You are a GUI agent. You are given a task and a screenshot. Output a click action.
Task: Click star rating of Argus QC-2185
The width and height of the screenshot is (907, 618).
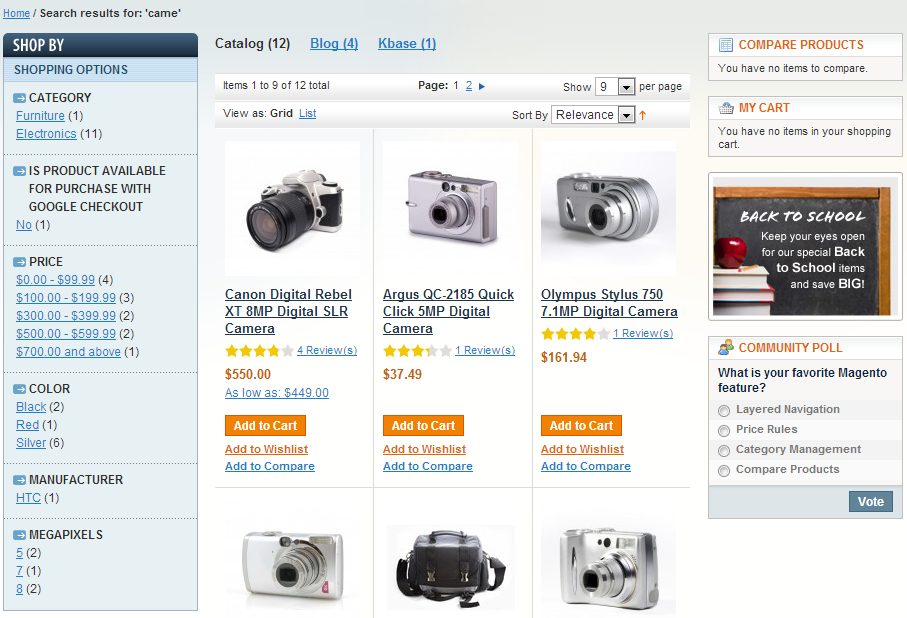click(x=417, y=351)
